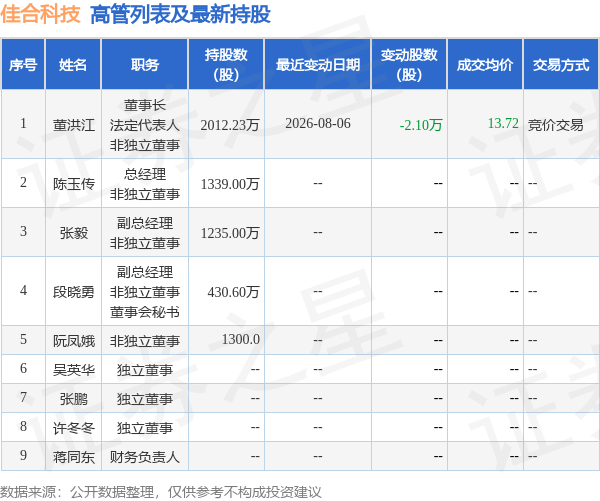Select the name 吴英华
This screenshot has width=600, height=501.
(73, 370)
